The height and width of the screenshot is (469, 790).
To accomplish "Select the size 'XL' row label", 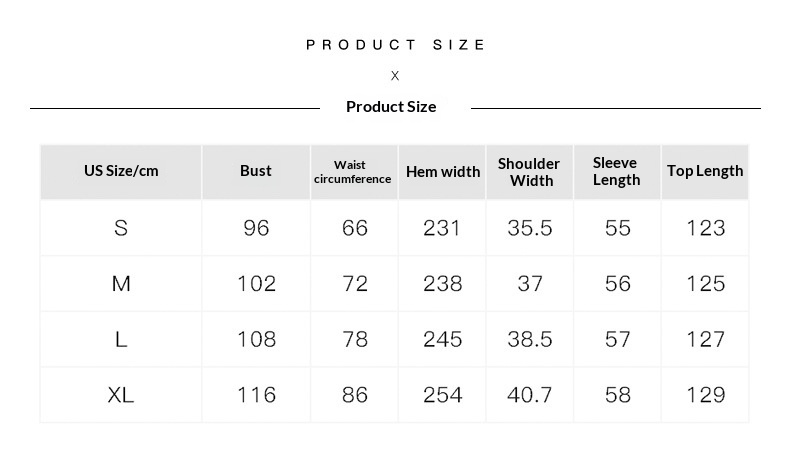I will pos(121,395).
